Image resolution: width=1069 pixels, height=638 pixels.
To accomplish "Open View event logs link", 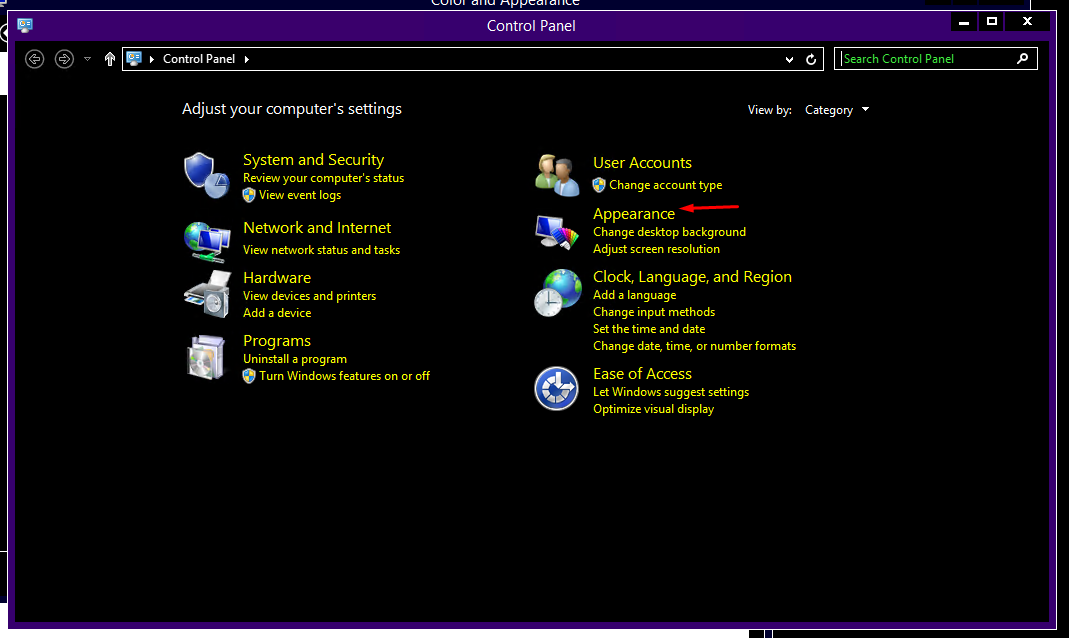I will pyautogui.click(x=300, y=195).
